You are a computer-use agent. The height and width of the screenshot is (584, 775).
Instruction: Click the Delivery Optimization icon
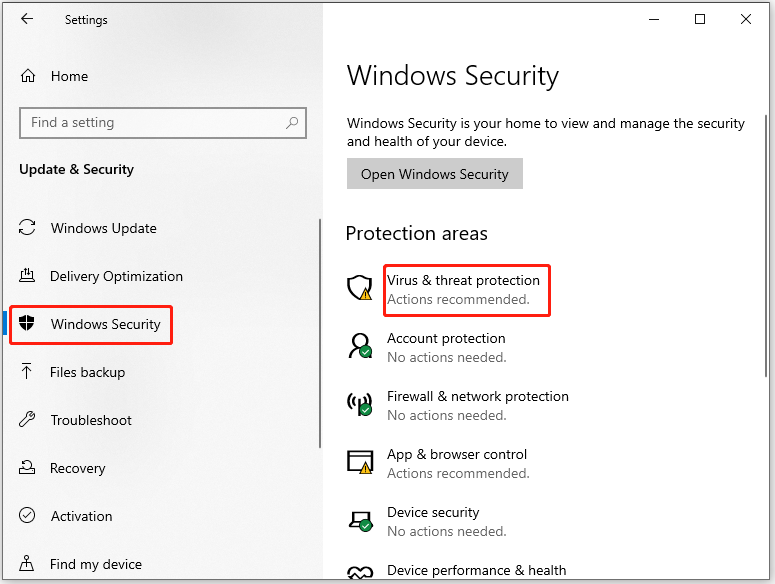pos(28,276)
